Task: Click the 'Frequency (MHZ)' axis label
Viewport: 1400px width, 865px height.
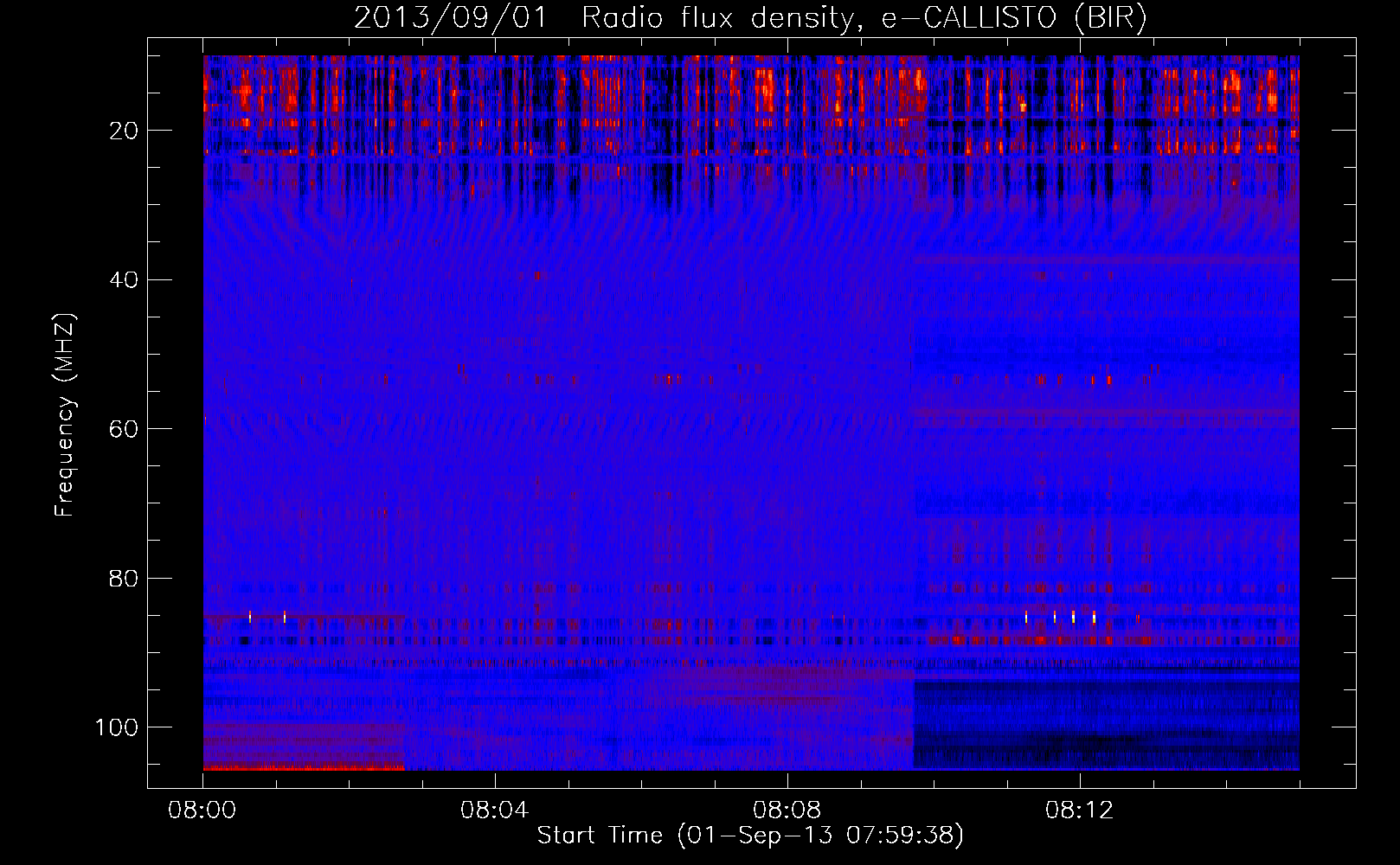Action: [x=65, y=415]
